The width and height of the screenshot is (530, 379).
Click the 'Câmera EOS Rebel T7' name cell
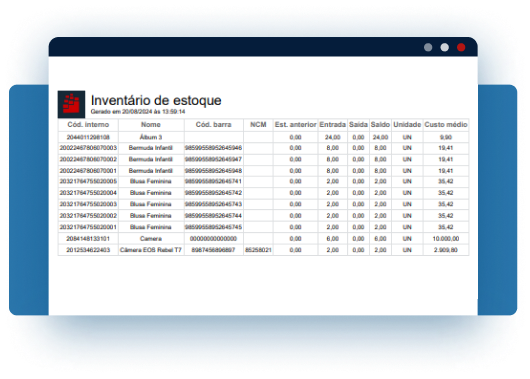click(151, 250)
